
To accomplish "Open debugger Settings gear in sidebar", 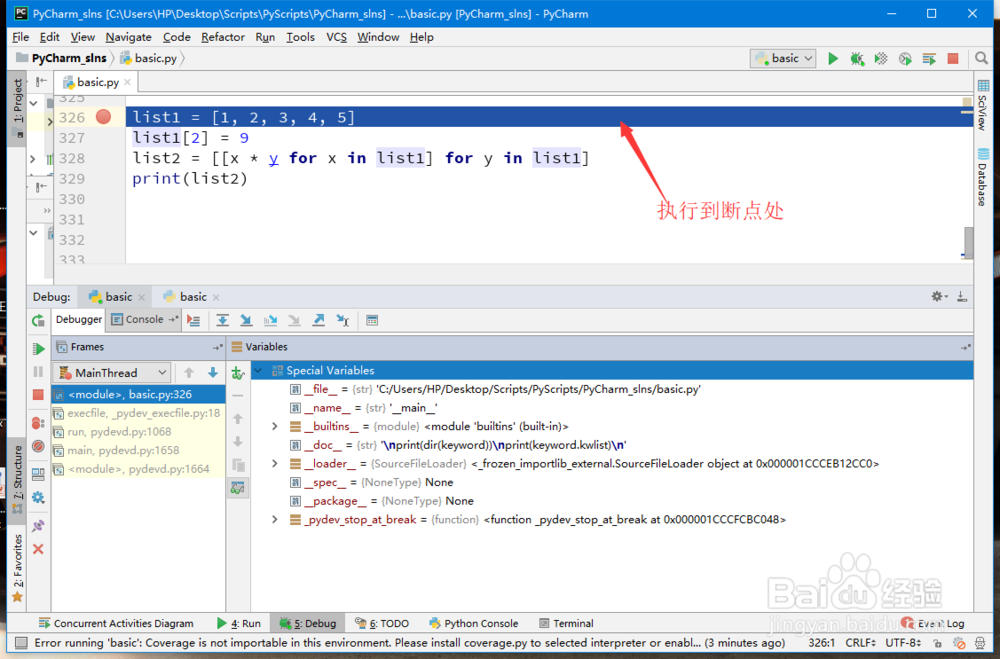I will 38,498.
